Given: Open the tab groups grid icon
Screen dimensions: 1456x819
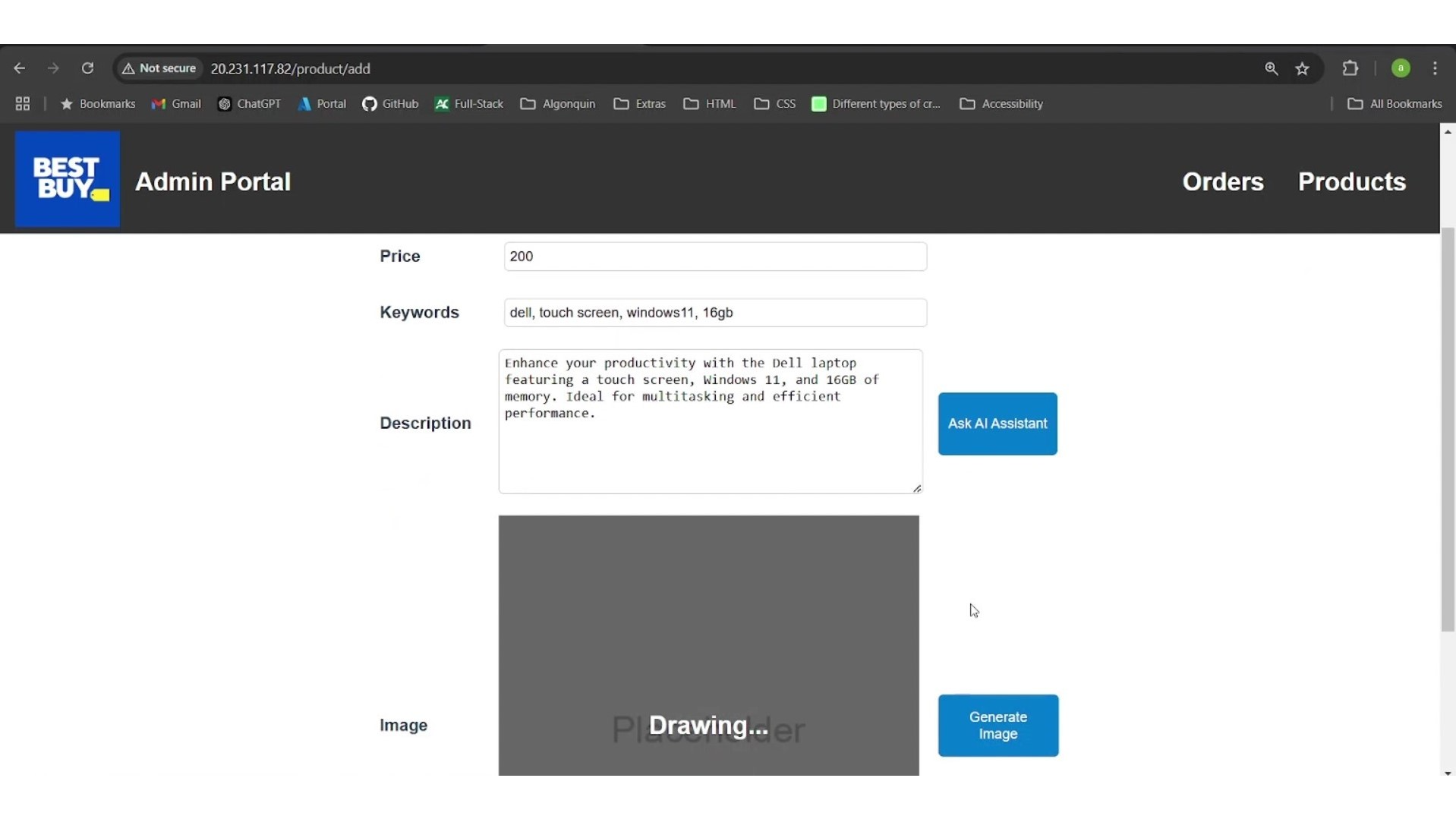Looking at the screenshot, I should point(23,104).
